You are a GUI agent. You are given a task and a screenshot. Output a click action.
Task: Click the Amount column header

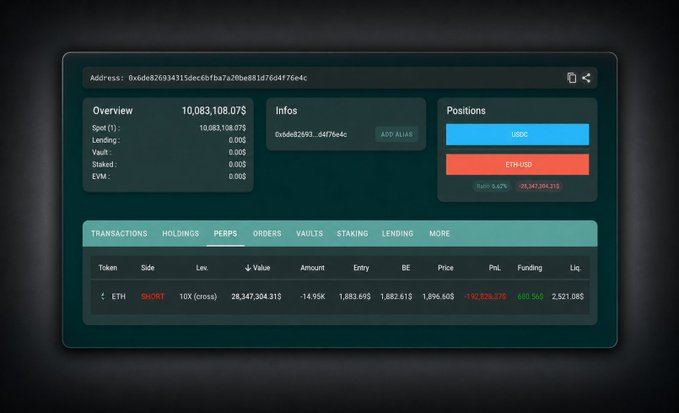click(312, 268)
